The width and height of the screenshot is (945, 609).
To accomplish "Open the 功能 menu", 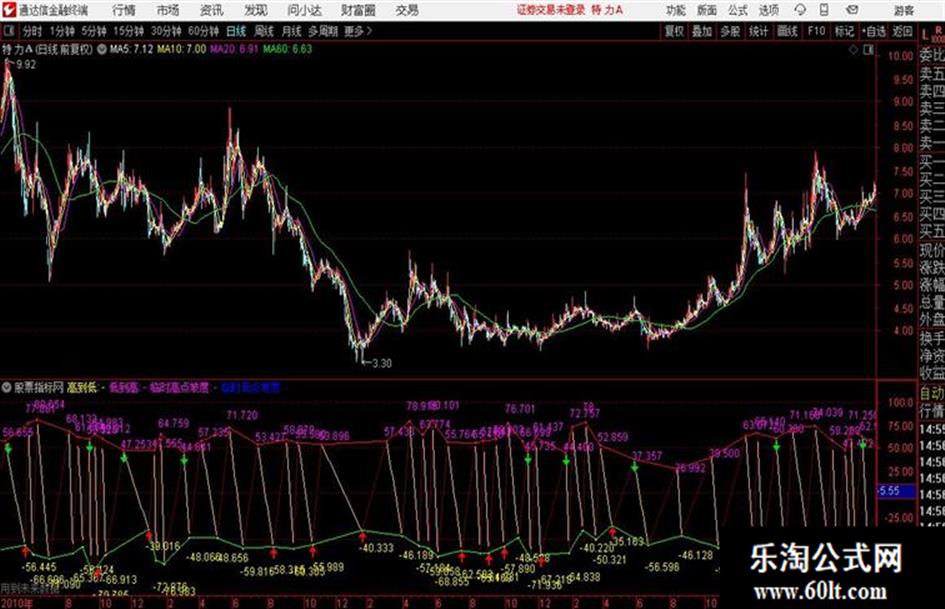I will (x=676, y=10).
